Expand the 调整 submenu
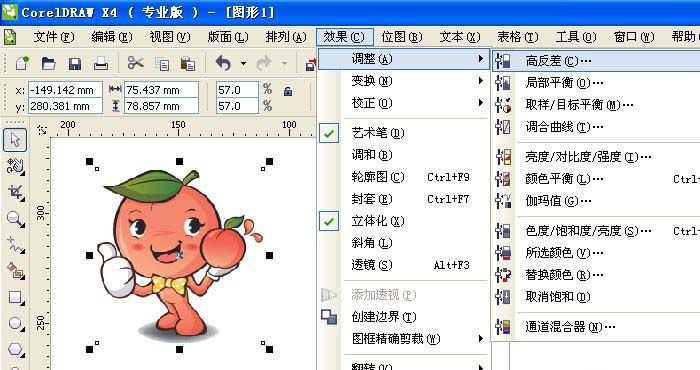This screenshot has height=370, width=700. (404, 59)
